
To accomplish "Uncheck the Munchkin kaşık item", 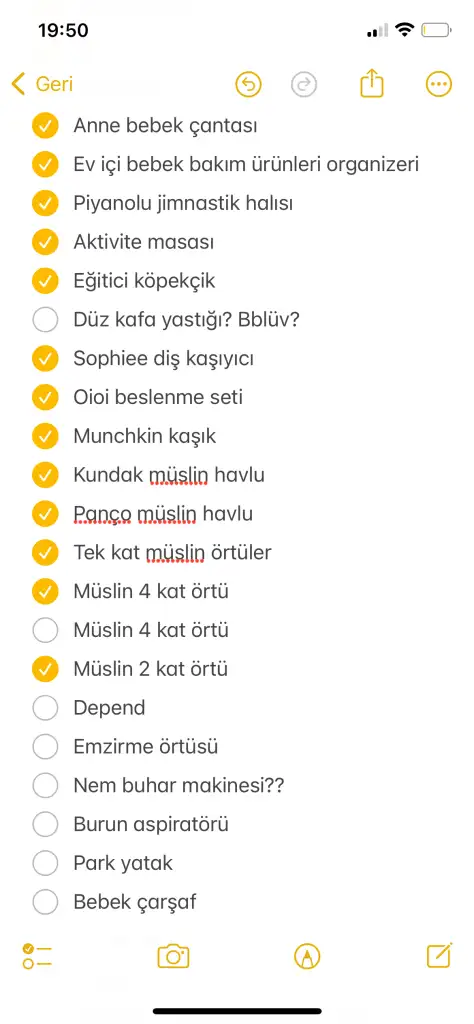I will [45, 436].
